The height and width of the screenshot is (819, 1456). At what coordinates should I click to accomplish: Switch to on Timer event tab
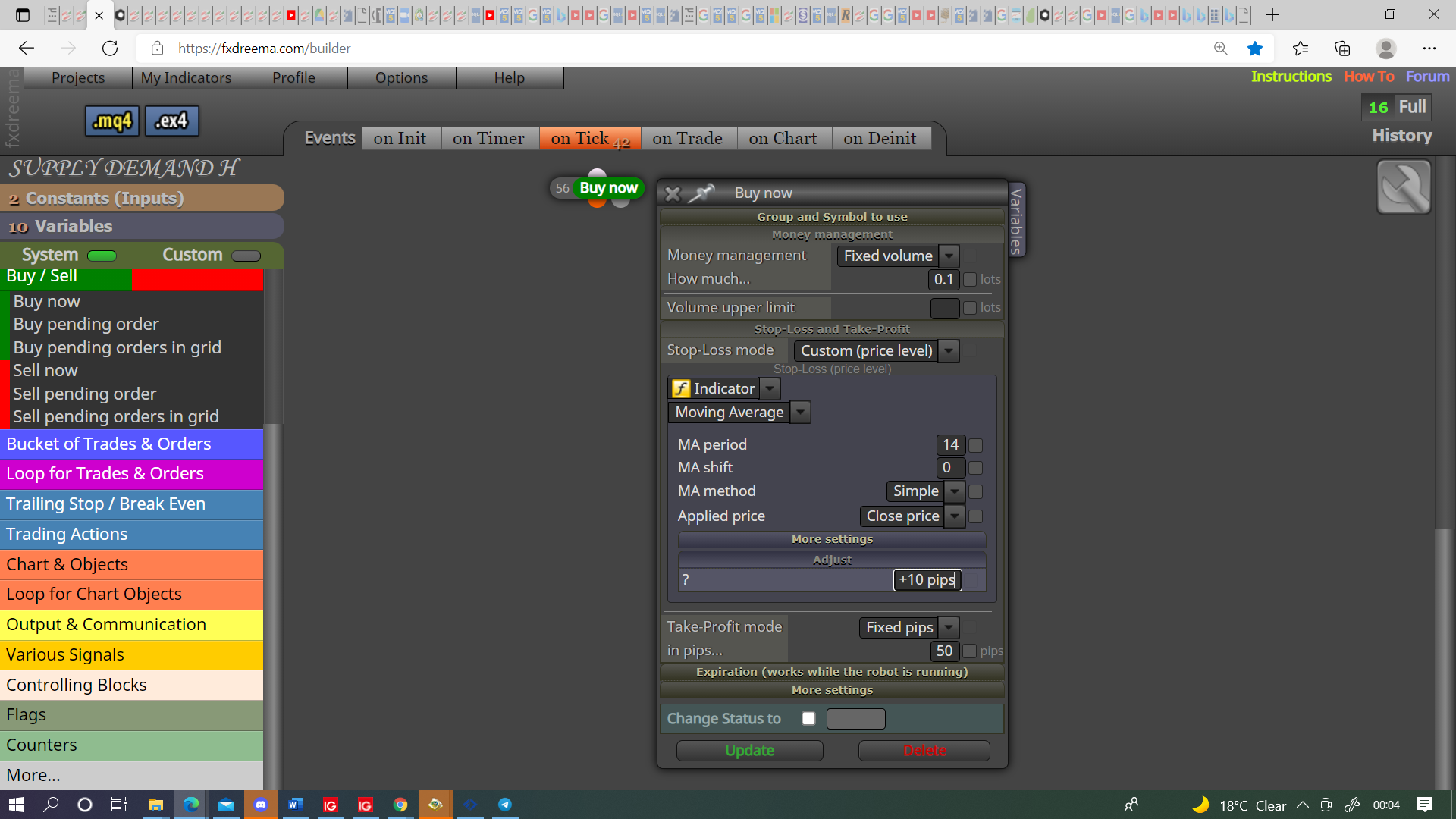488,138
